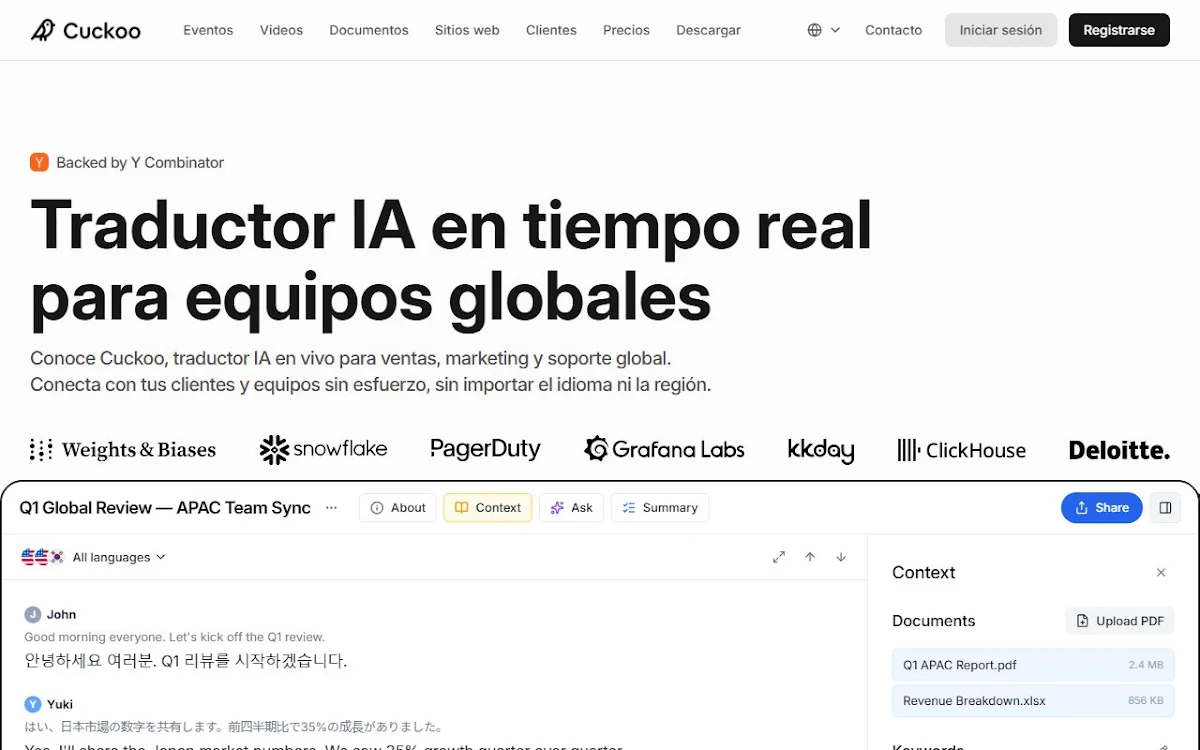
Task: Switch to the About tab
Action: [x=398, y=508]
